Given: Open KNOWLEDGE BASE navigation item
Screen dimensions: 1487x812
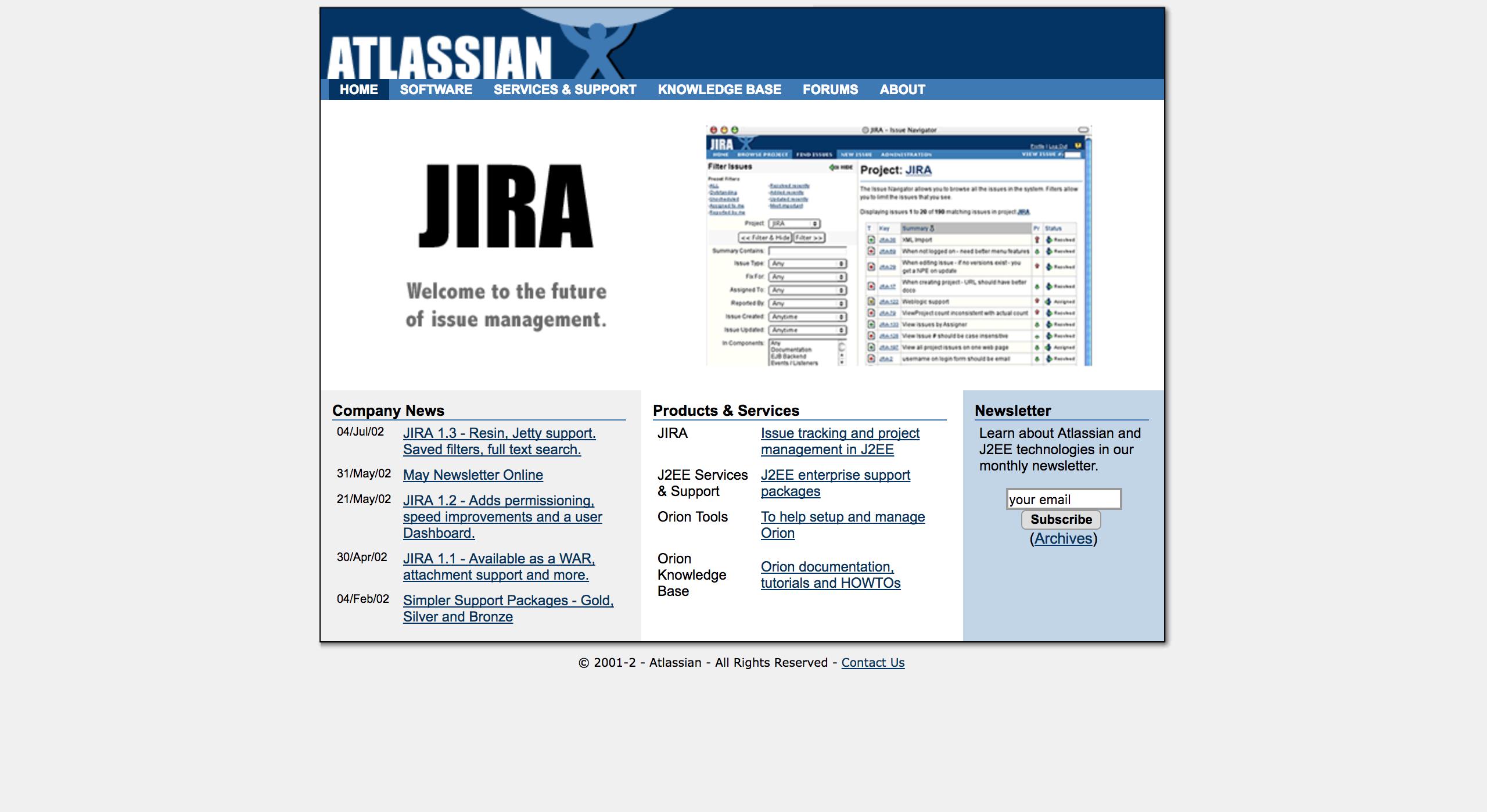Looking at the screenshot, I should 719,89.
